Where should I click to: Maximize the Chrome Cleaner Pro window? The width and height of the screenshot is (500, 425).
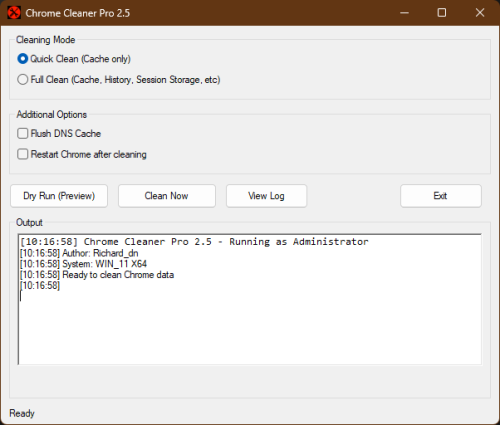point(442,13)
